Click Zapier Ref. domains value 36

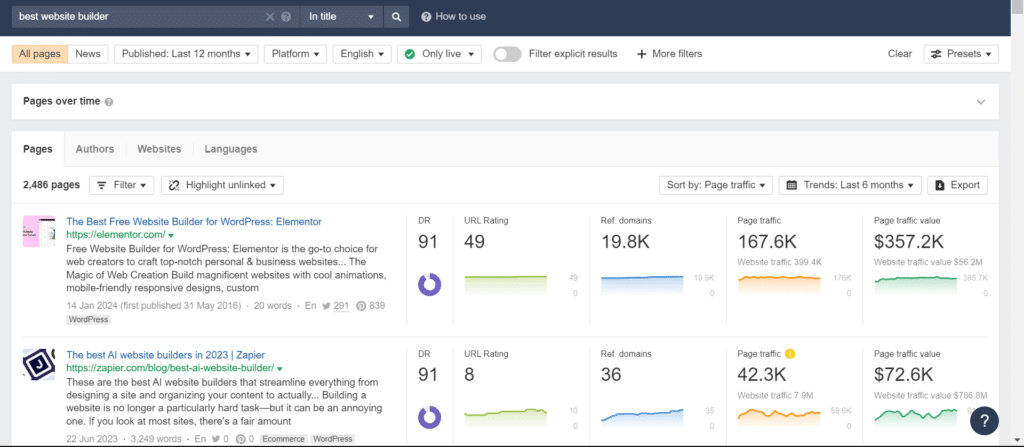tap(611, 374)
